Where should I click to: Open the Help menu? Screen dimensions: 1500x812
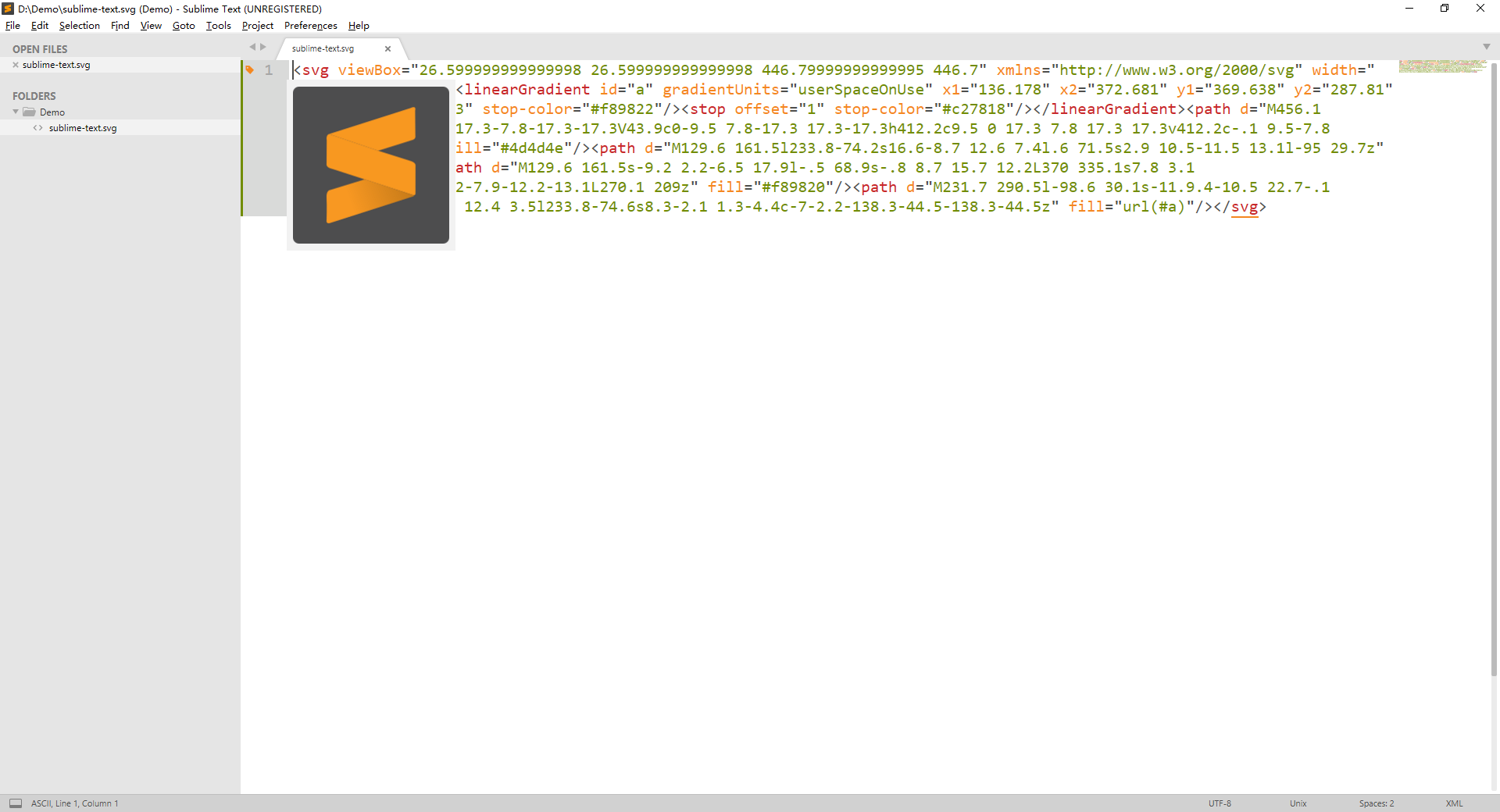(359, 26)
